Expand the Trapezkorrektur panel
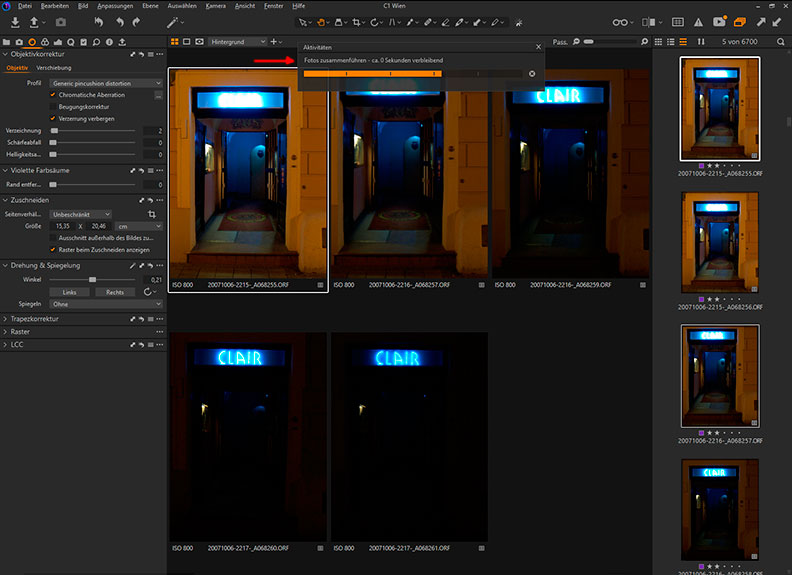Screen dimensions: 792x575 [x=5, y=319]
